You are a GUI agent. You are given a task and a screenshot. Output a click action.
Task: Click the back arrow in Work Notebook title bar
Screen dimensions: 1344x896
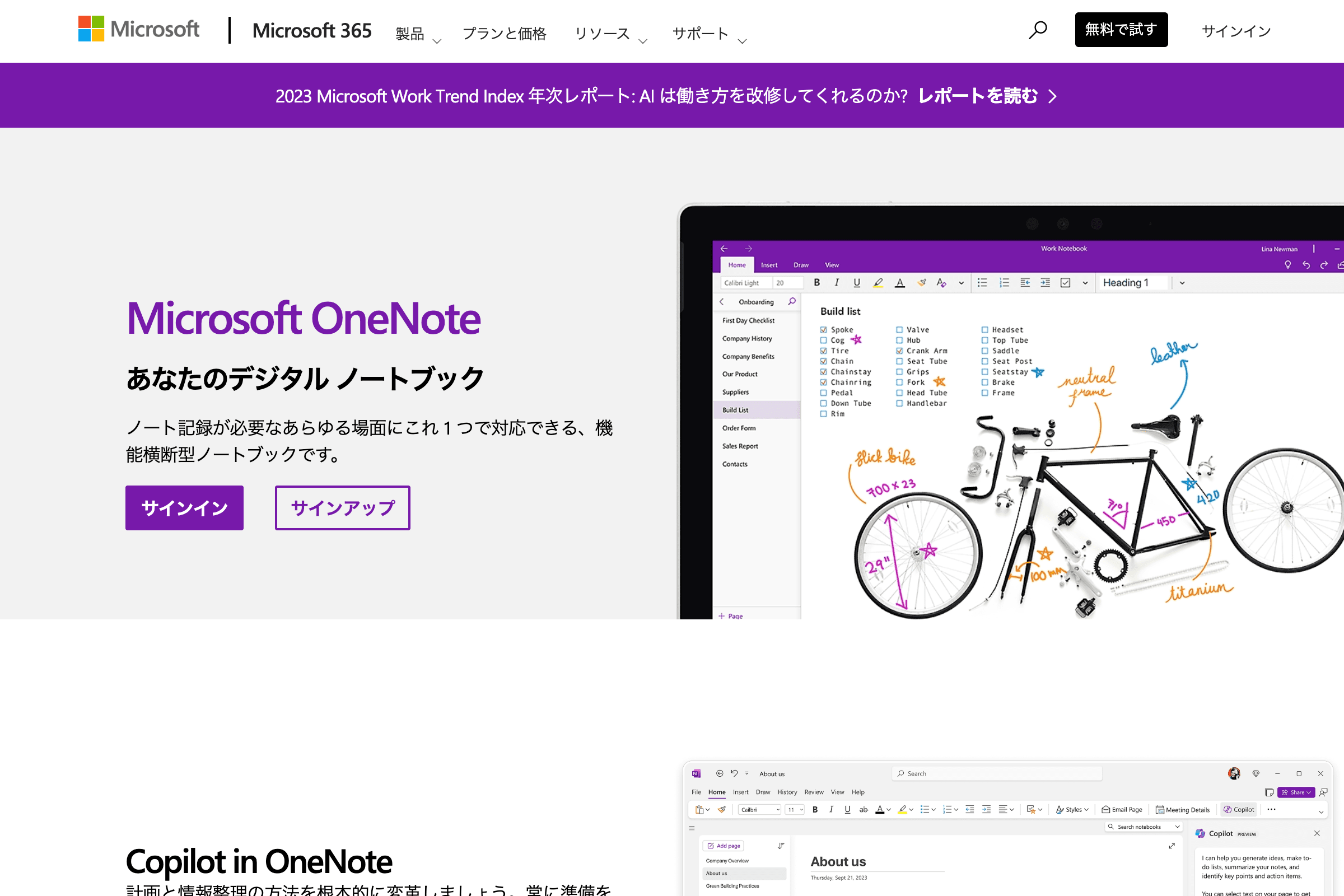coord(724,249)
